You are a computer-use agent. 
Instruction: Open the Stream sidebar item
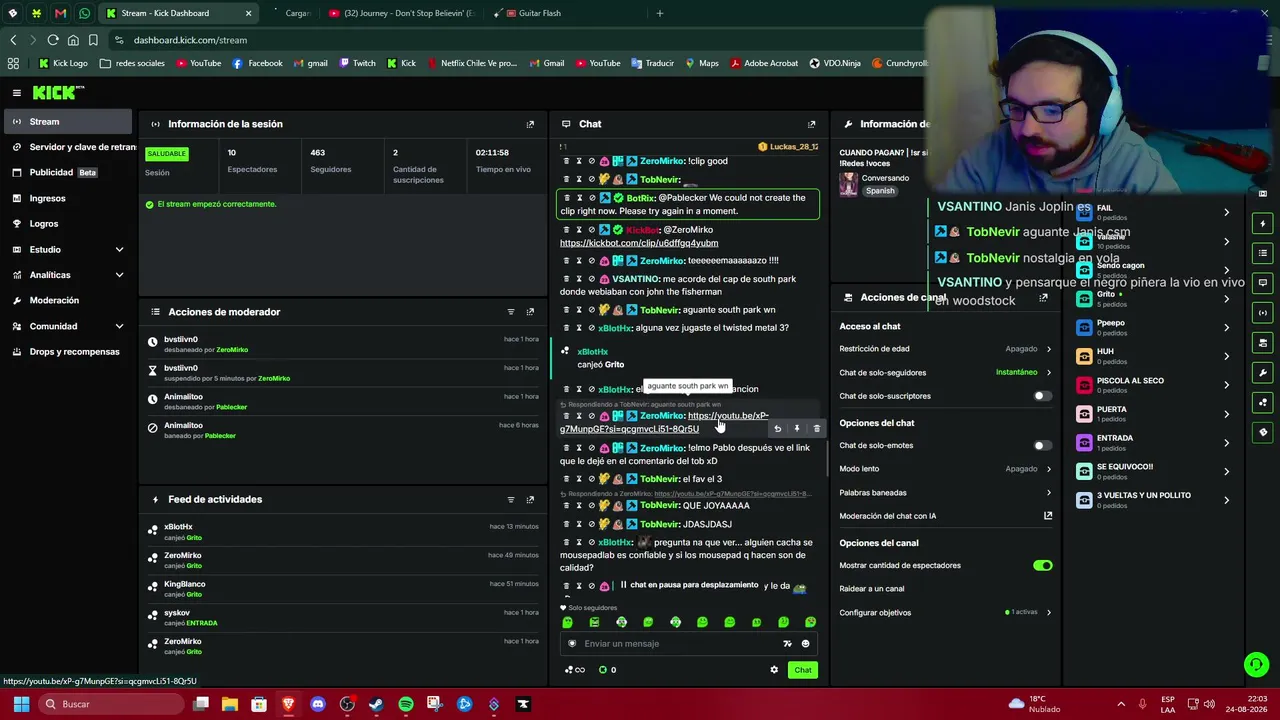point(68,122)
